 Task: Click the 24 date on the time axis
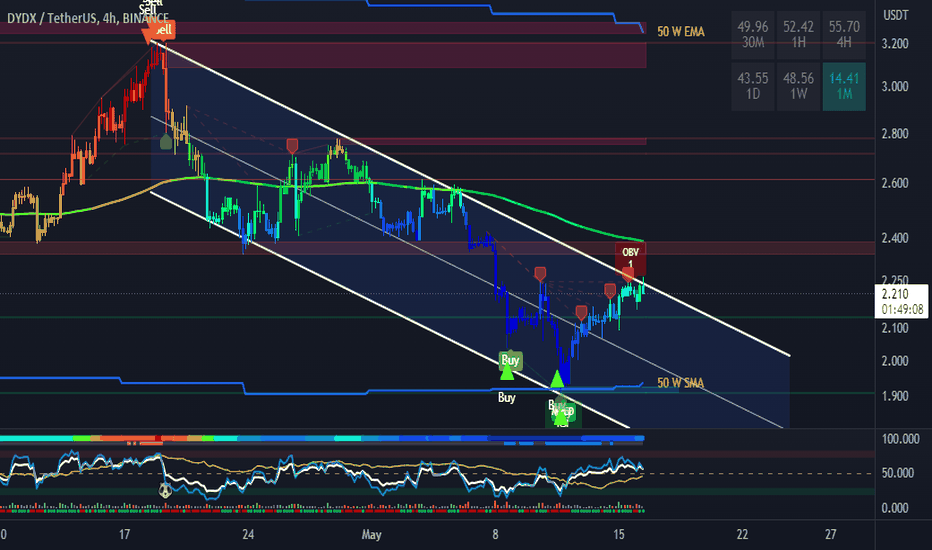coord(248,535)
